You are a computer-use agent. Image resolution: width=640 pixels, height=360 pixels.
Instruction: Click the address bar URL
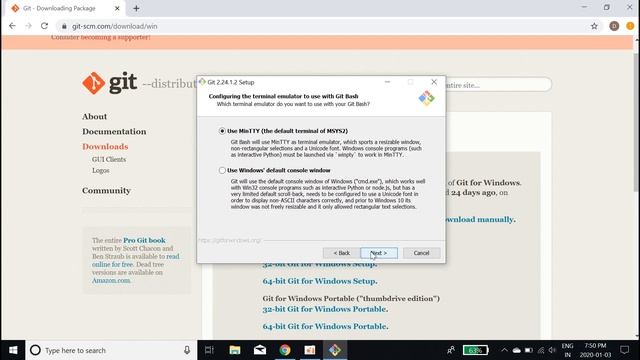pos(115,26)
